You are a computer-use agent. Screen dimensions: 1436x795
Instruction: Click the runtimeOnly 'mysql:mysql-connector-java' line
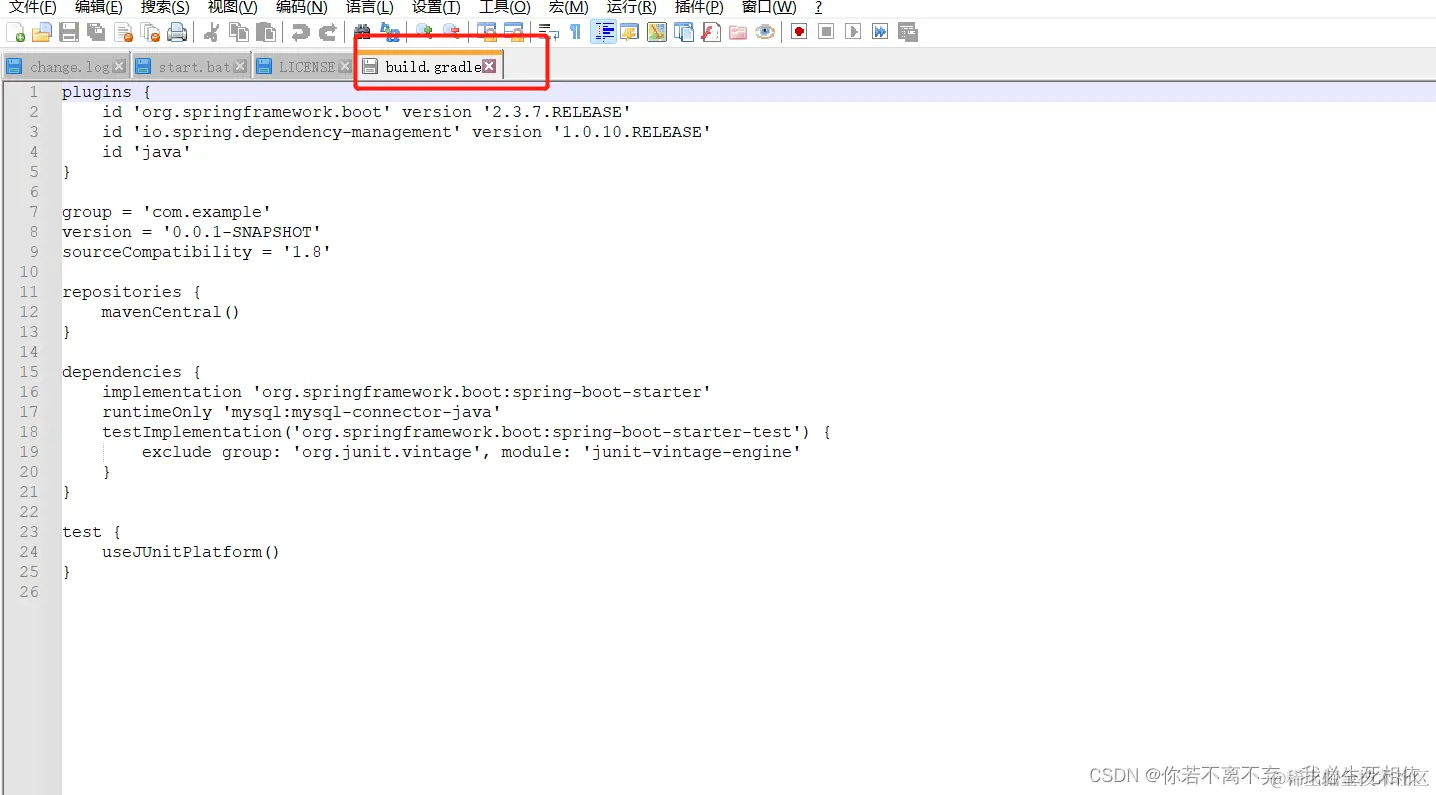[x=301, y=412]
